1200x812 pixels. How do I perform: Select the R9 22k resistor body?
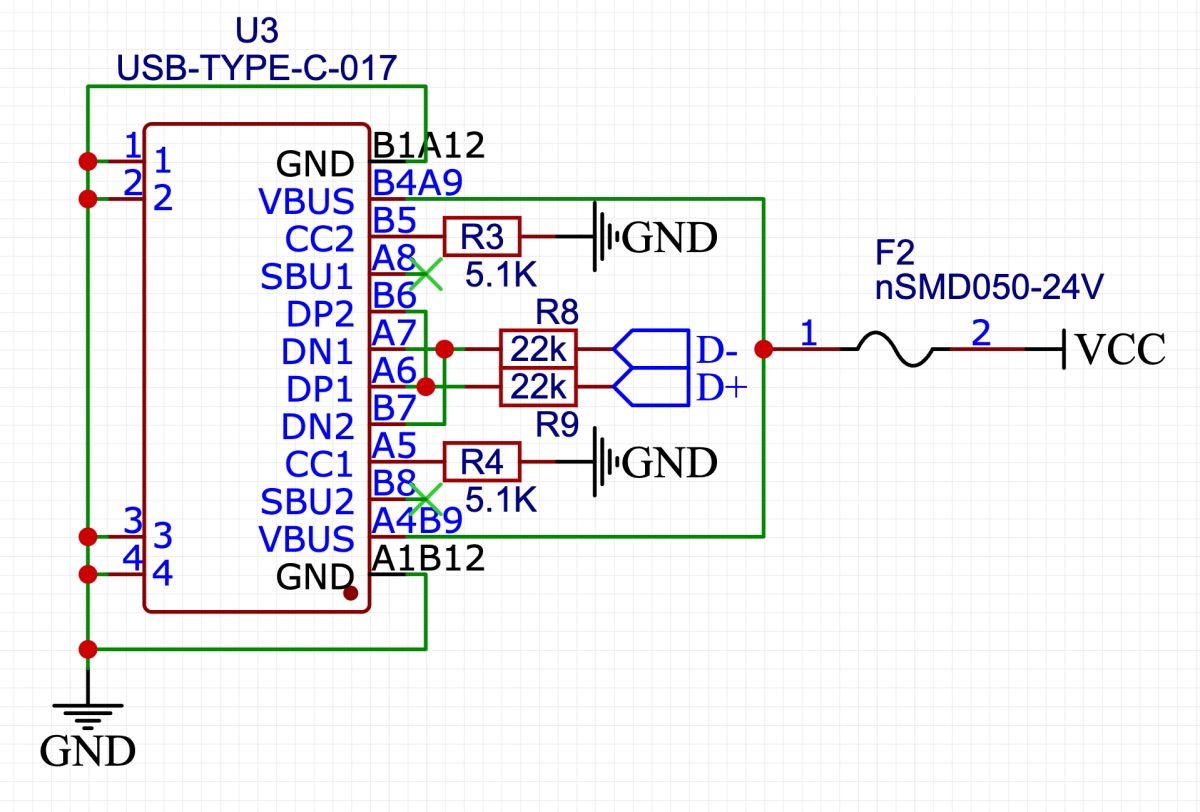click(x=539, y=386)
